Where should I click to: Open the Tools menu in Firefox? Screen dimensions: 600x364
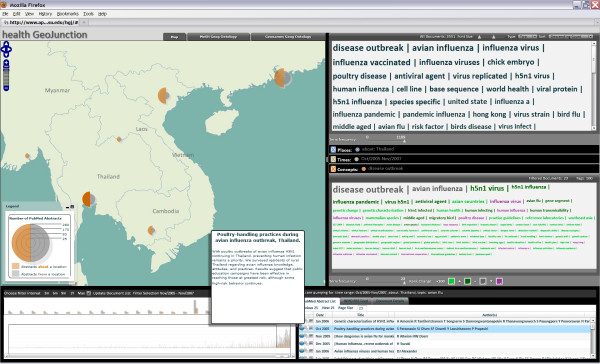[88, 14]
